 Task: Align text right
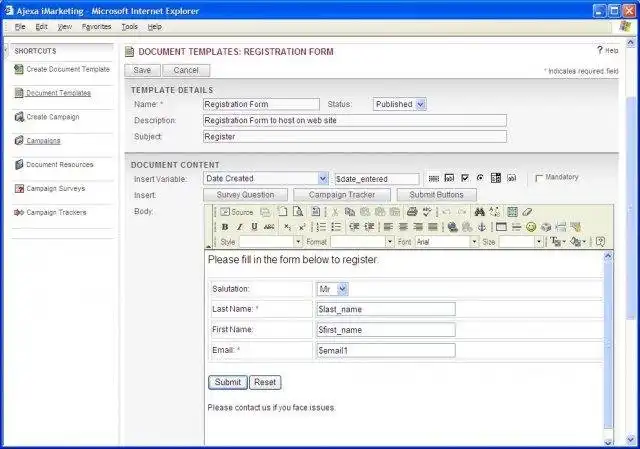point(418,227)
